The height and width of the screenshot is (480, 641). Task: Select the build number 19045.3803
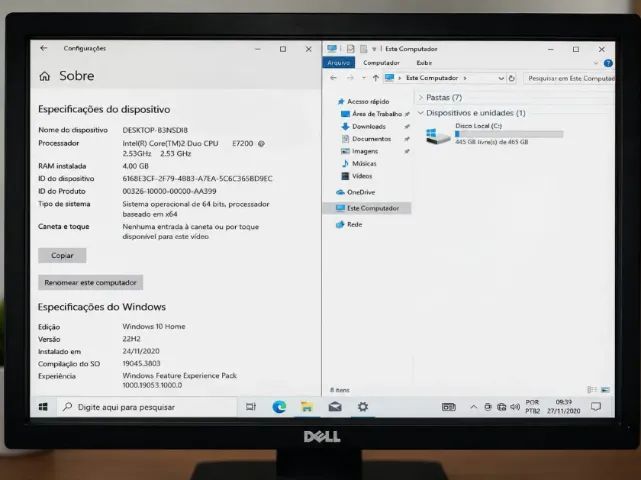(141, 363)
